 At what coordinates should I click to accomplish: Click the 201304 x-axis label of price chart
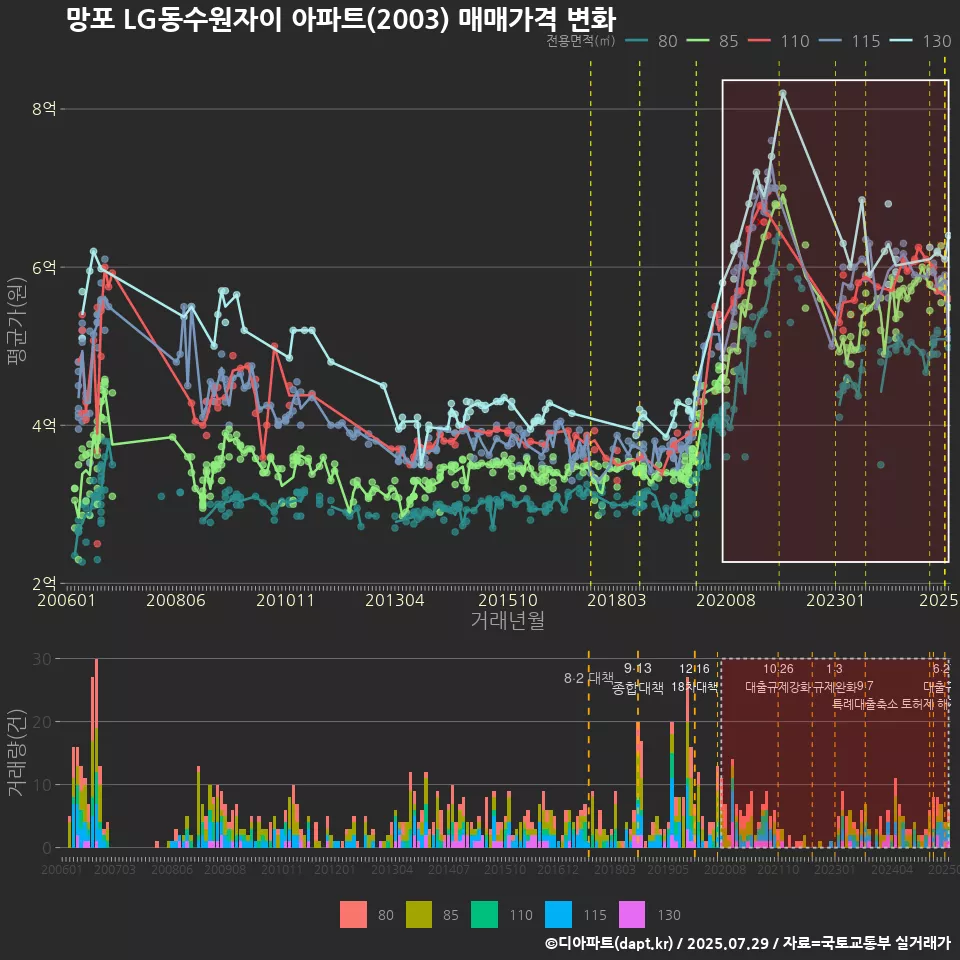pyautogui.click(x=395, y=600)
